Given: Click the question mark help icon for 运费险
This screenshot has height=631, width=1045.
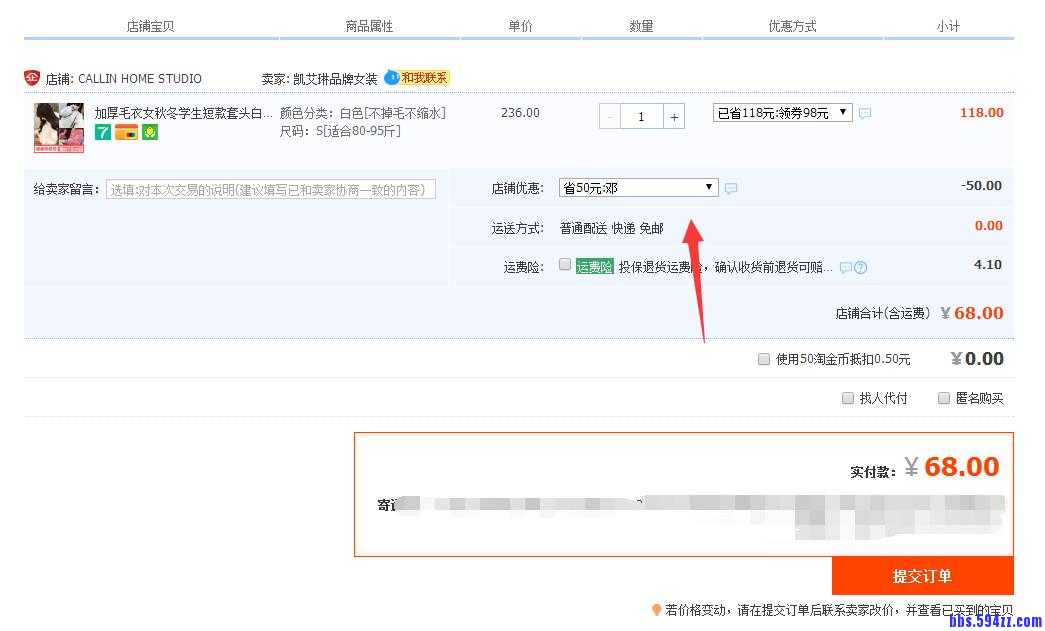Looking at the screenshot, I should (x=860, y=267).
